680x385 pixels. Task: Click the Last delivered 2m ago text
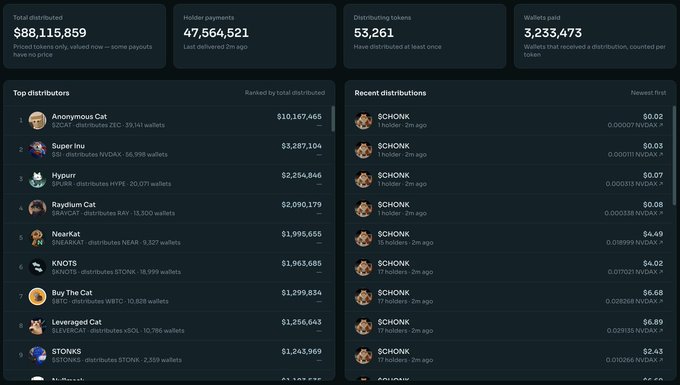point(215,47)
